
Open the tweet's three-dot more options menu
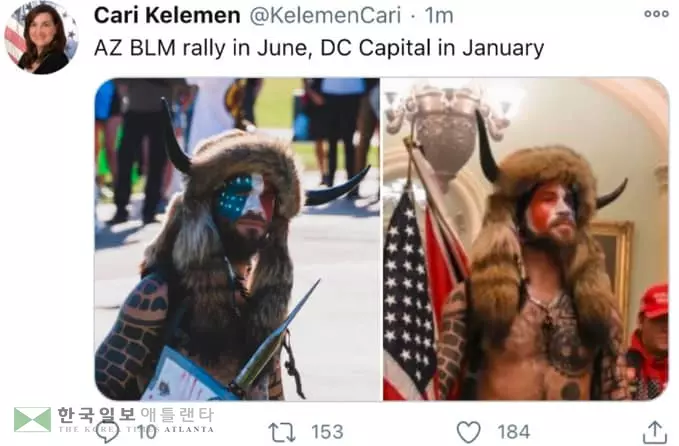pyautogui.click(x=656, y=14)
